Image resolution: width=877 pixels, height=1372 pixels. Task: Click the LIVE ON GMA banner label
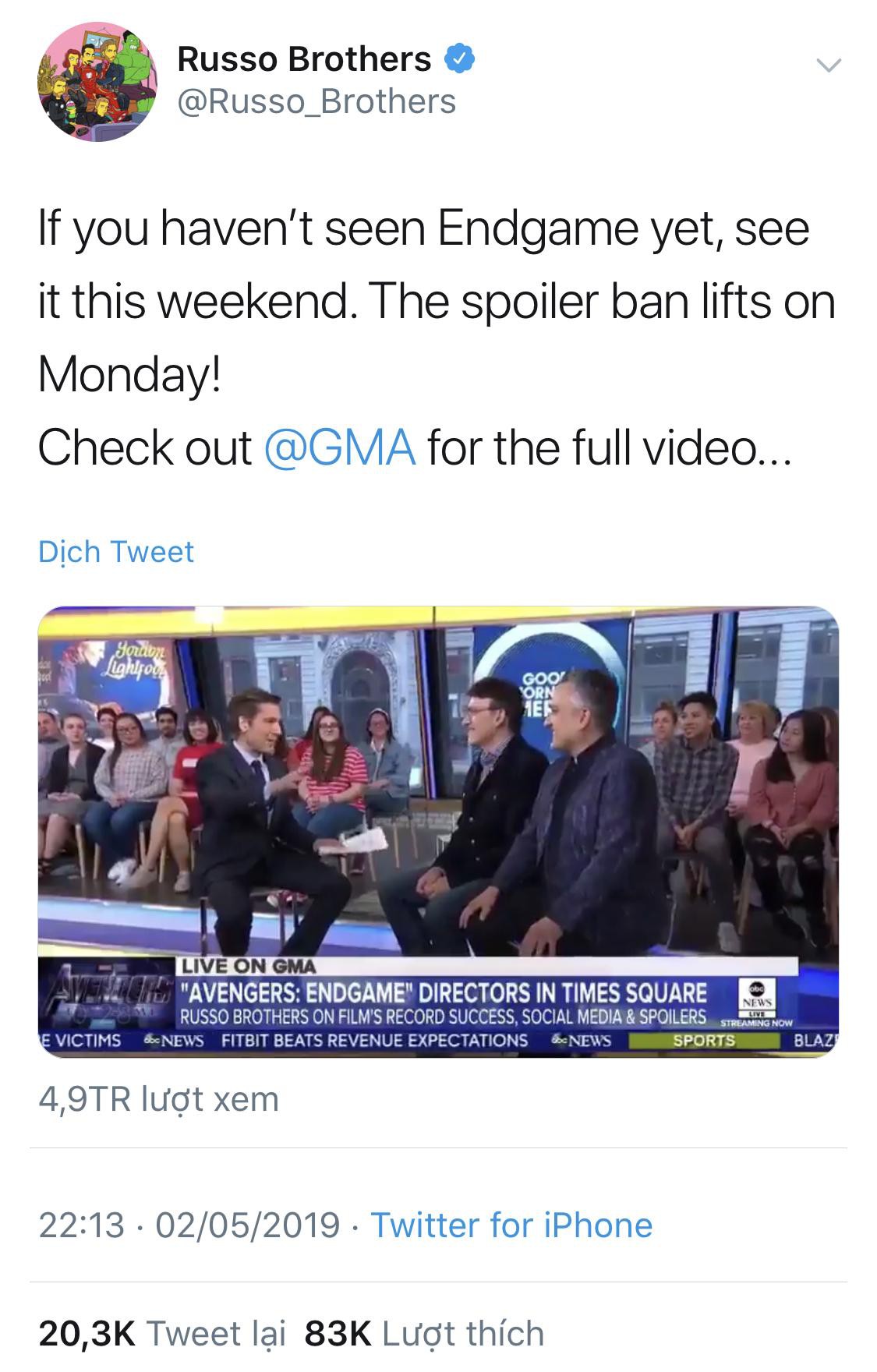[x=249, y=967]
